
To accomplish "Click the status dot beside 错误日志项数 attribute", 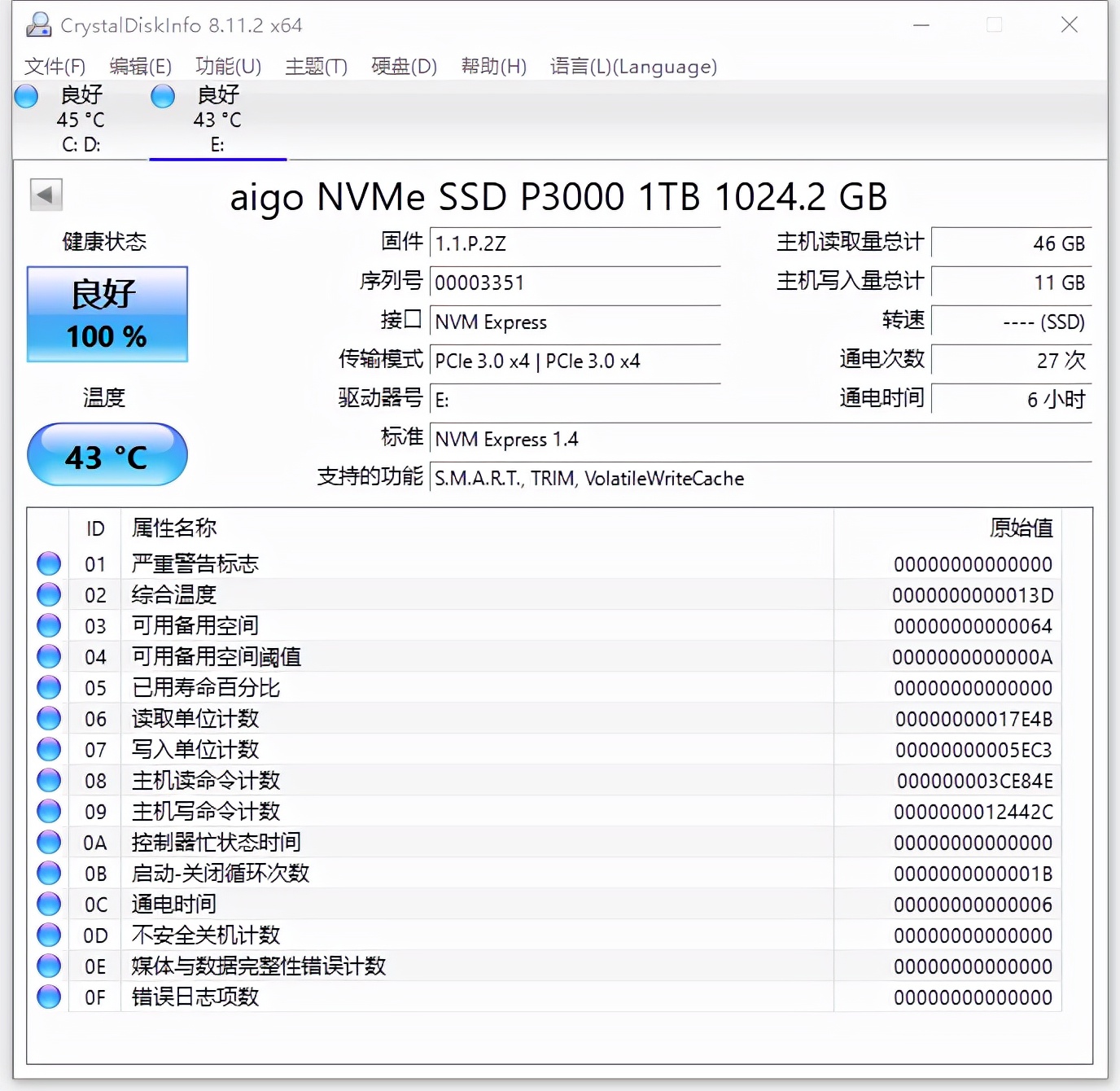I will pos(48,997).
